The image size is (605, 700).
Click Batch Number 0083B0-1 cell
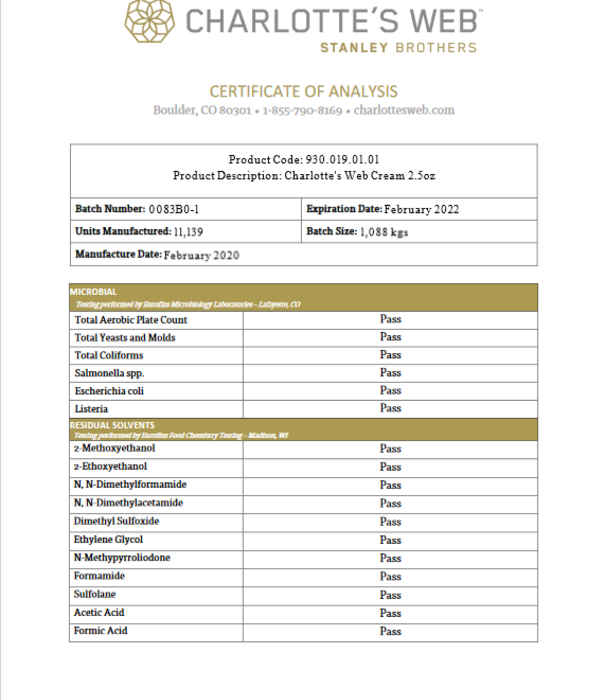click(x=186, y=209)
